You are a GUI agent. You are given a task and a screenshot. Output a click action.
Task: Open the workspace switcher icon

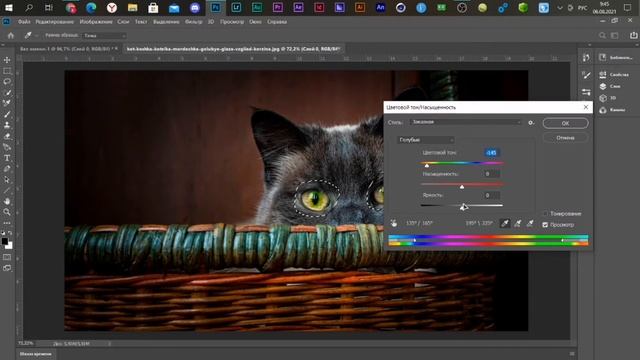pyautogui.click(x=615, y=36)
